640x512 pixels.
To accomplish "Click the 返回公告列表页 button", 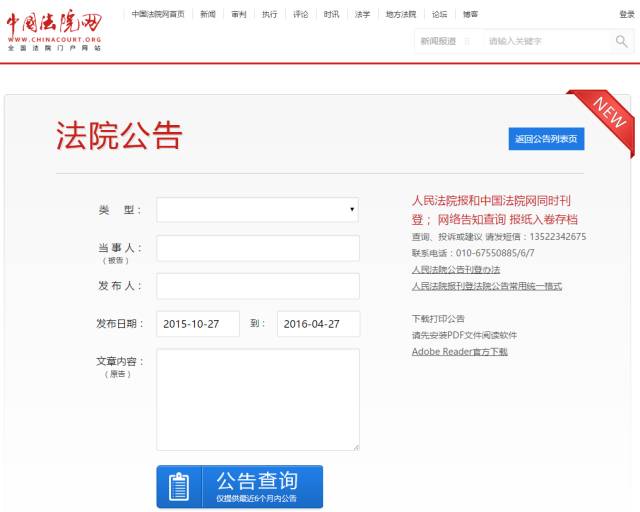I will click(x=546, y=139).
